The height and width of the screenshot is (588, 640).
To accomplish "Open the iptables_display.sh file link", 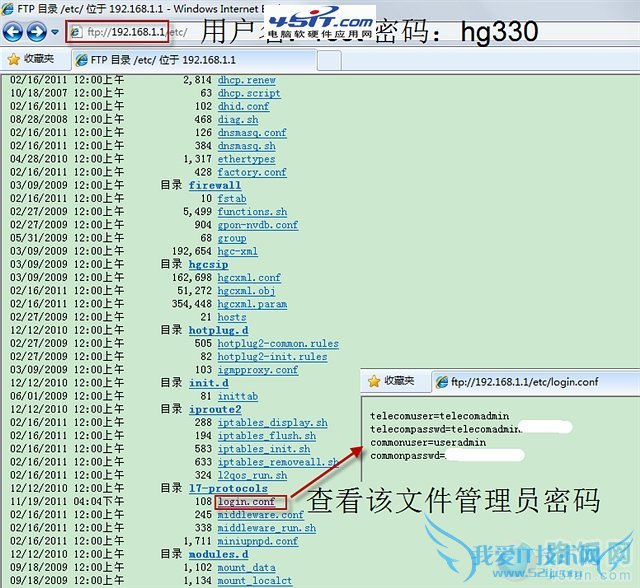I will (272, 422).
